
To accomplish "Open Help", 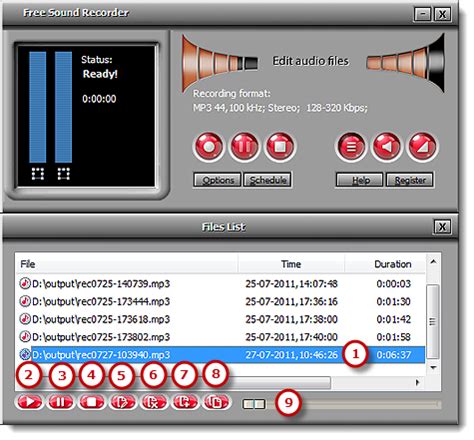I will [360, 180].
